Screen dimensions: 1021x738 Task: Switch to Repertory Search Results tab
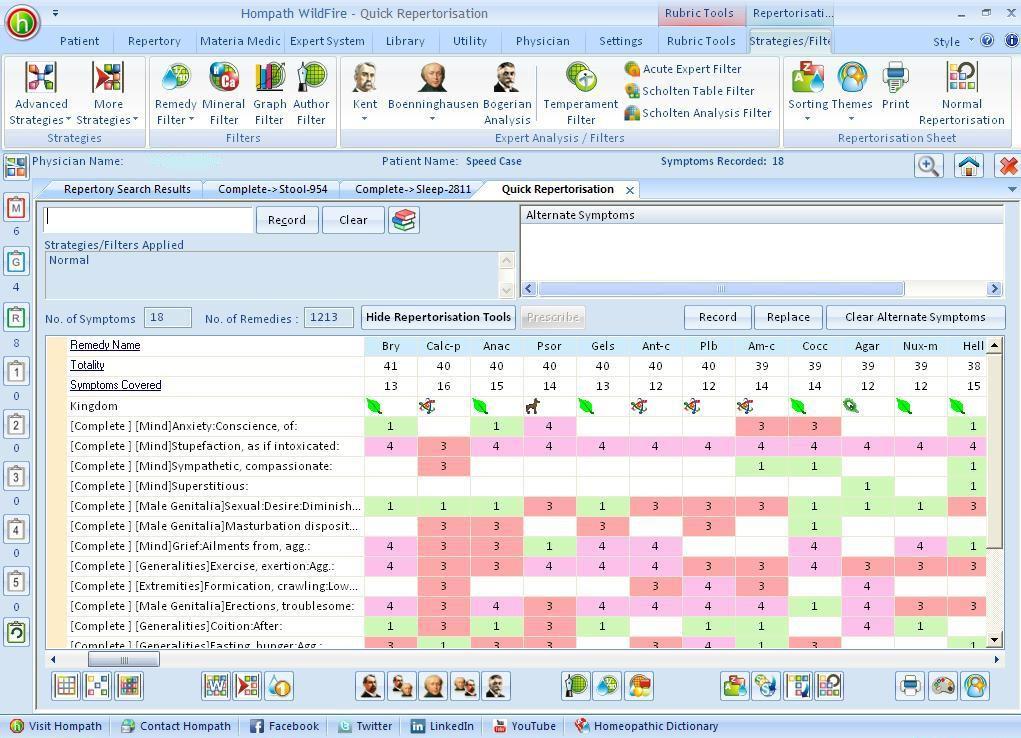click(127, 189)
